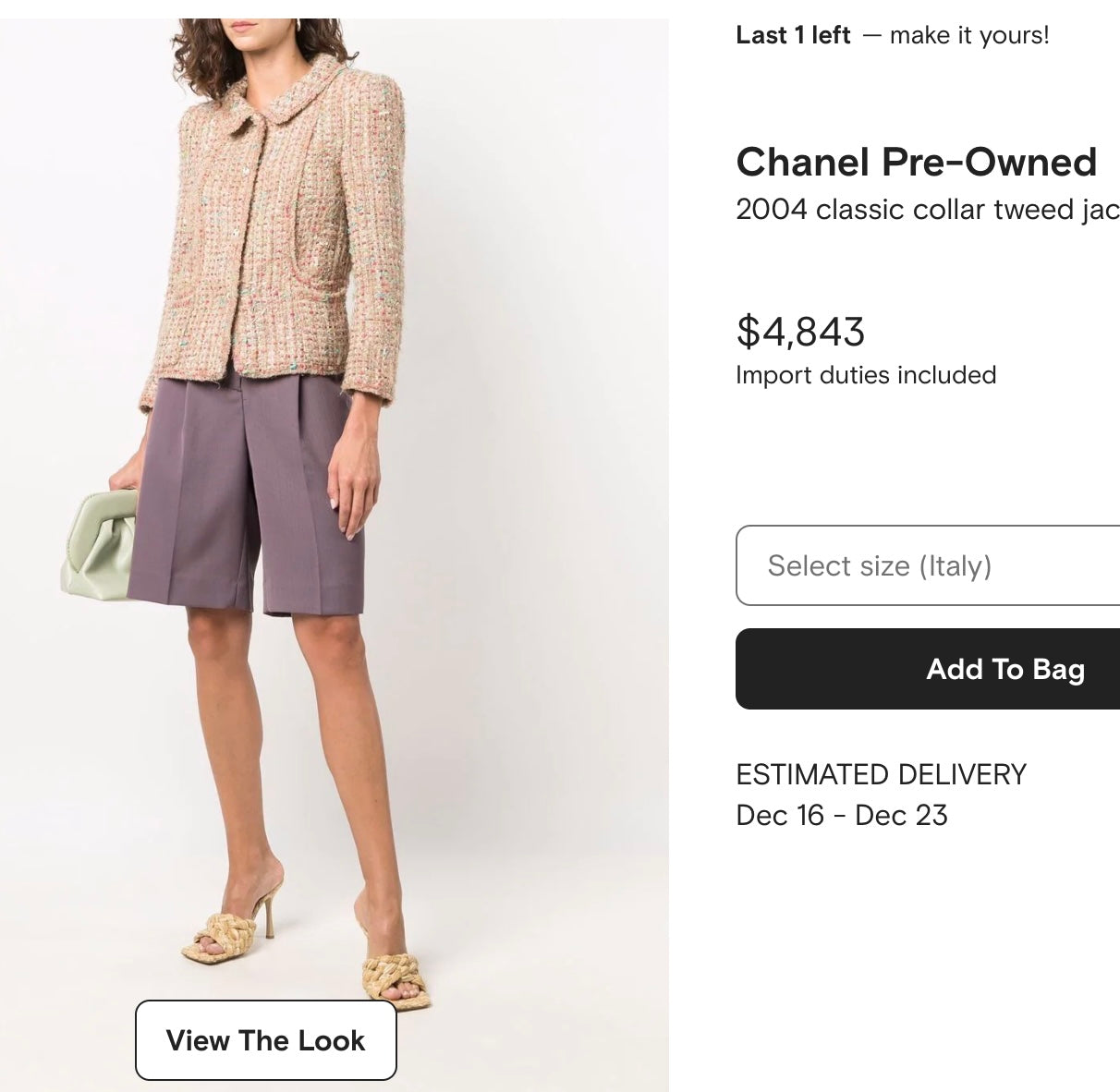
Task: Open the Chanel Pre-Owned brand link
Action: (916, 163)
